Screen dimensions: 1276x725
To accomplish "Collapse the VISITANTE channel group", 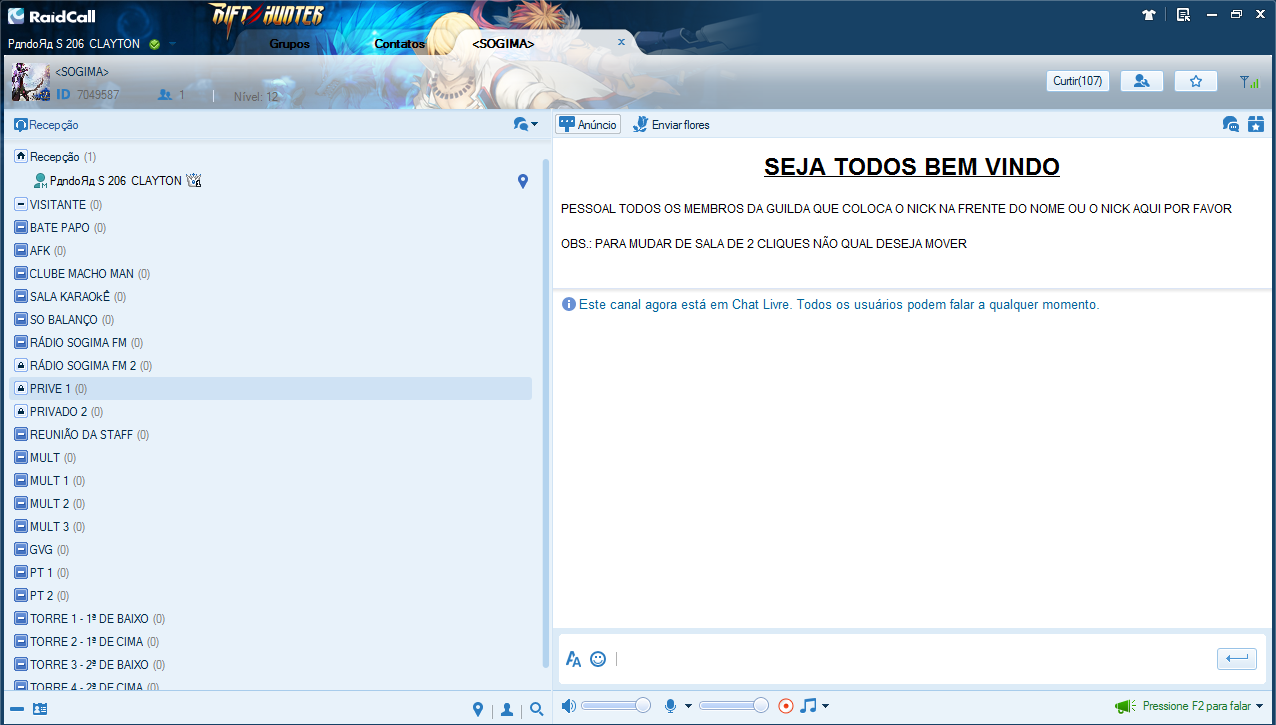I will 21,204.
